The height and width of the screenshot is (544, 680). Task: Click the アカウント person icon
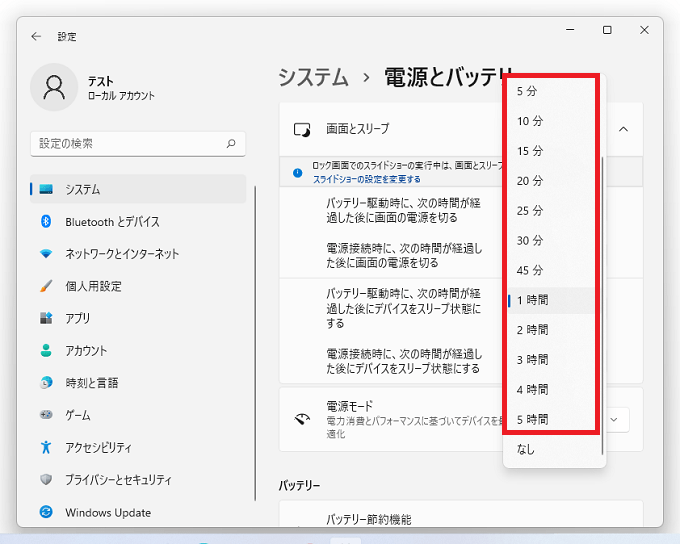(46, 350)
